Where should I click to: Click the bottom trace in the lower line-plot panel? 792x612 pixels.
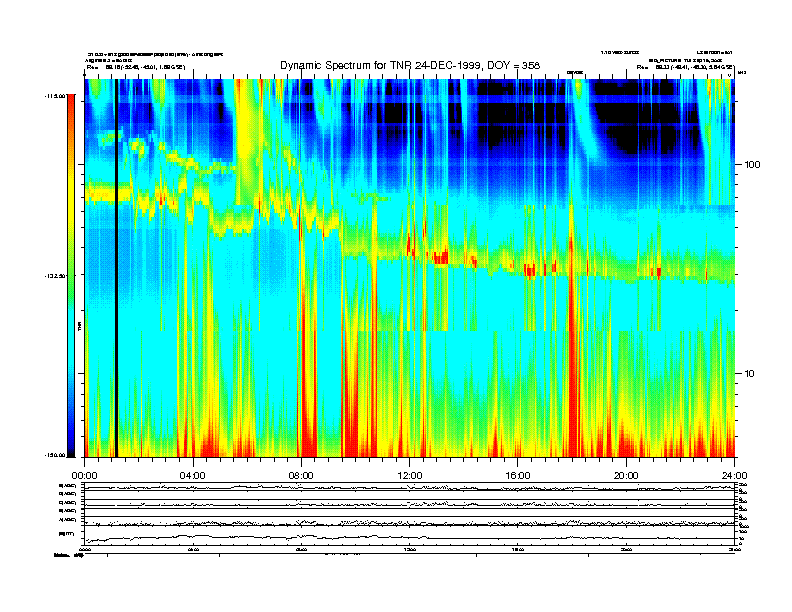pos(409,537)
